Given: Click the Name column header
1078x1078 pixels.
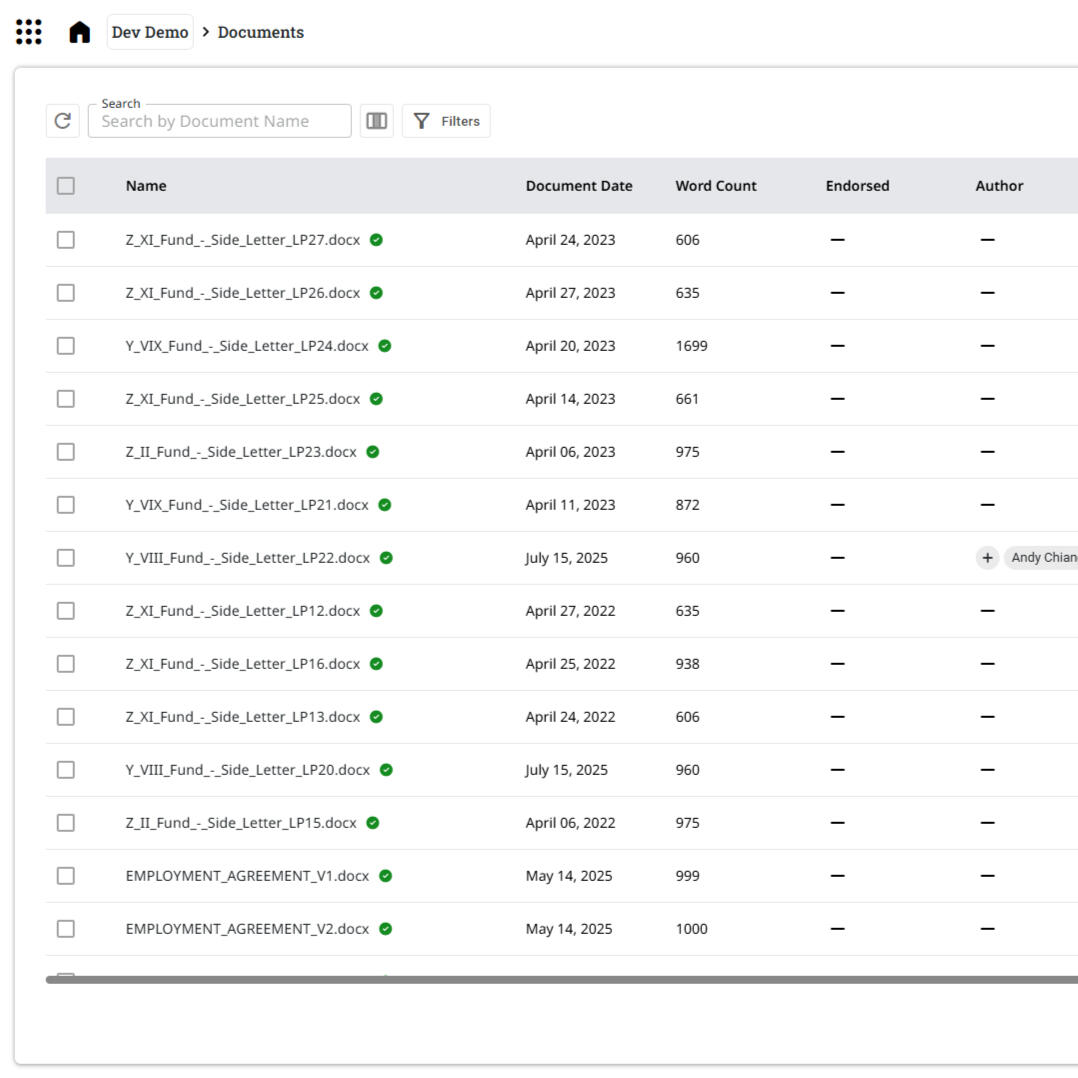Looking at the screenshot, I should tap(146, 186).
